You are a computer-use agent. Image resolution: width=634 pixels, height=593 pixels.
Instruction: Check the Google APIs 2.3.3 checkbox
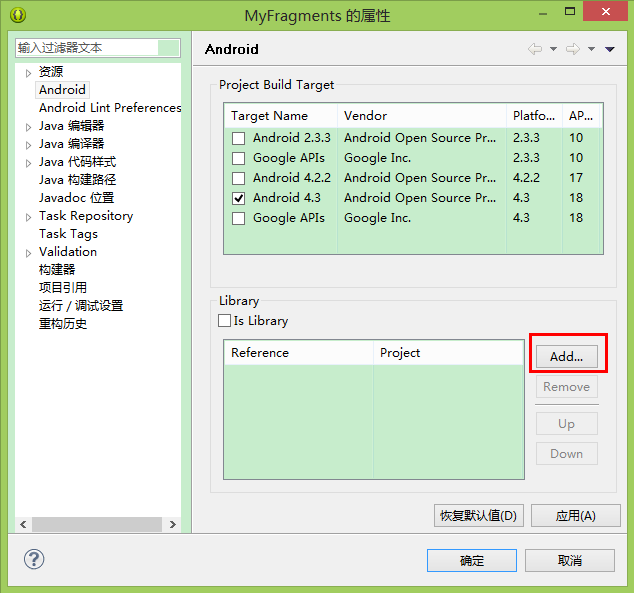coord(239,158)
